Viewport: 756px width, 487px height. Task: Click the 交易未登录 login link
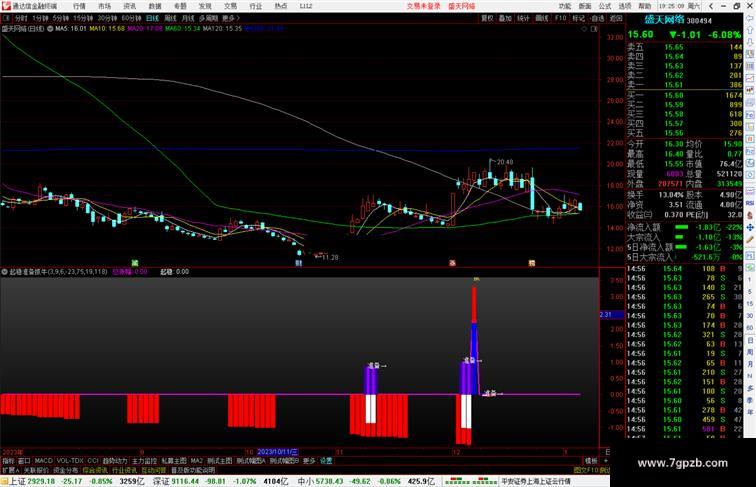pos(423,6)
